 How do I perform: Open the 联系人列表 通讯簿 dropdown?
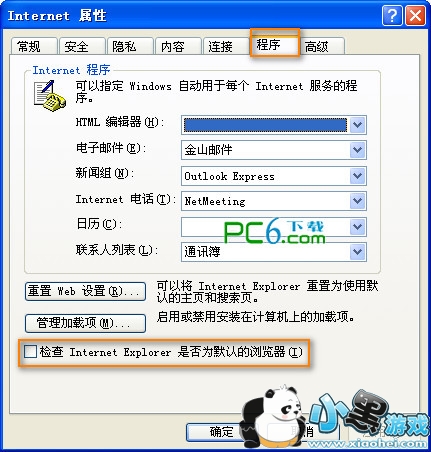(274, 252)
